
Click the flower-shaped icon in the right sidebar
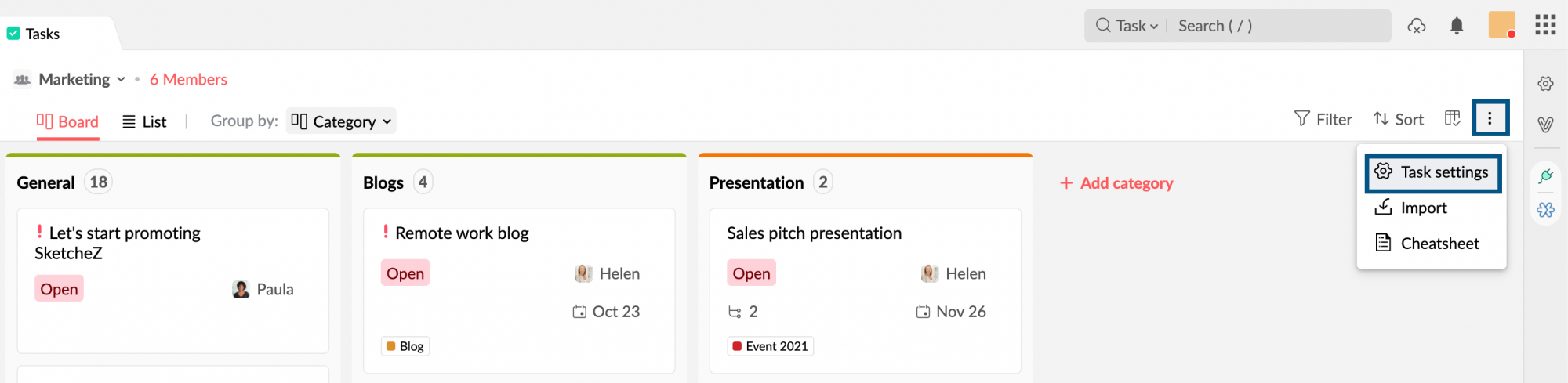pos(1545,210)
